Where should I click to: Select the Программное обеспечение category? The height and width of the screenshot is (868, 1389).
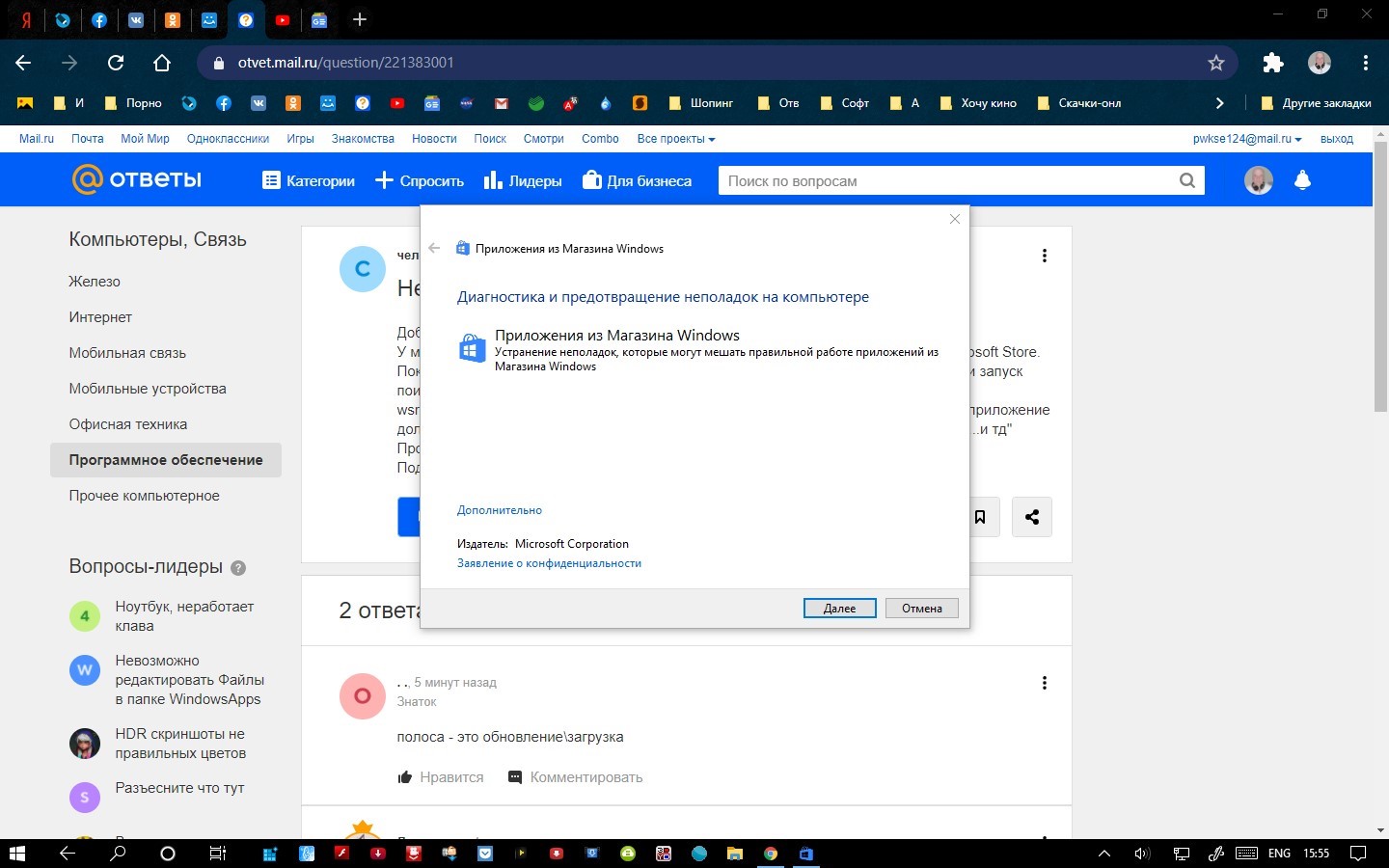coord(166,460)
